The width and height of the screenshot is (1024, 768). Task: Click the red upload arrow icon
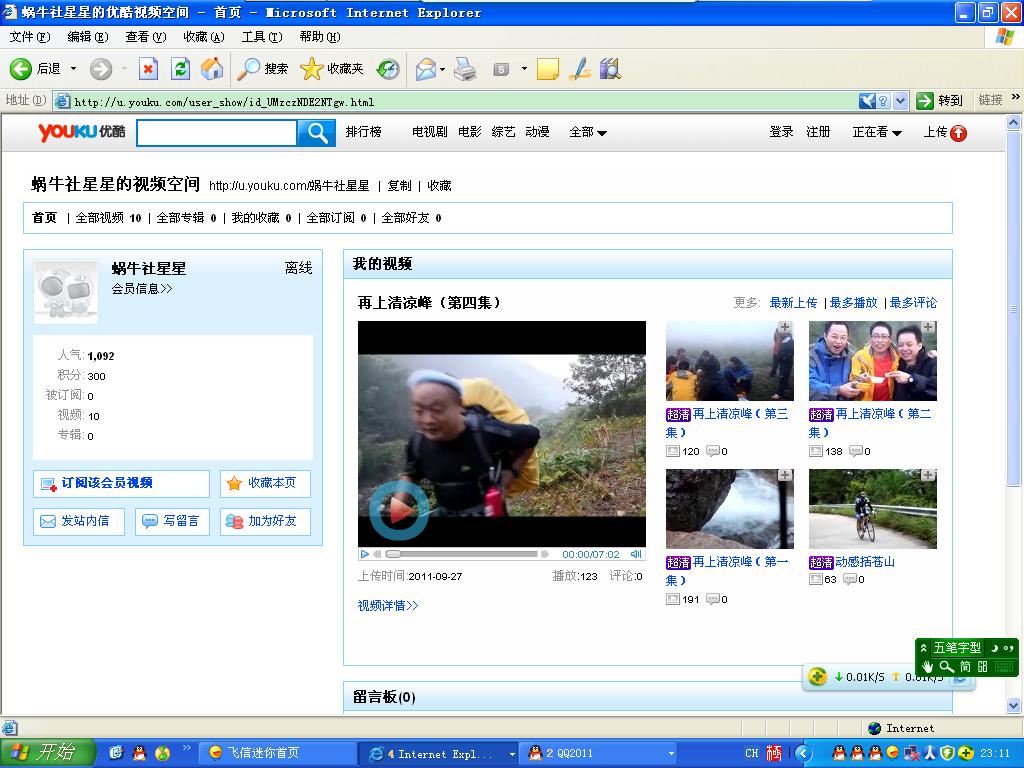coord(958,133)
